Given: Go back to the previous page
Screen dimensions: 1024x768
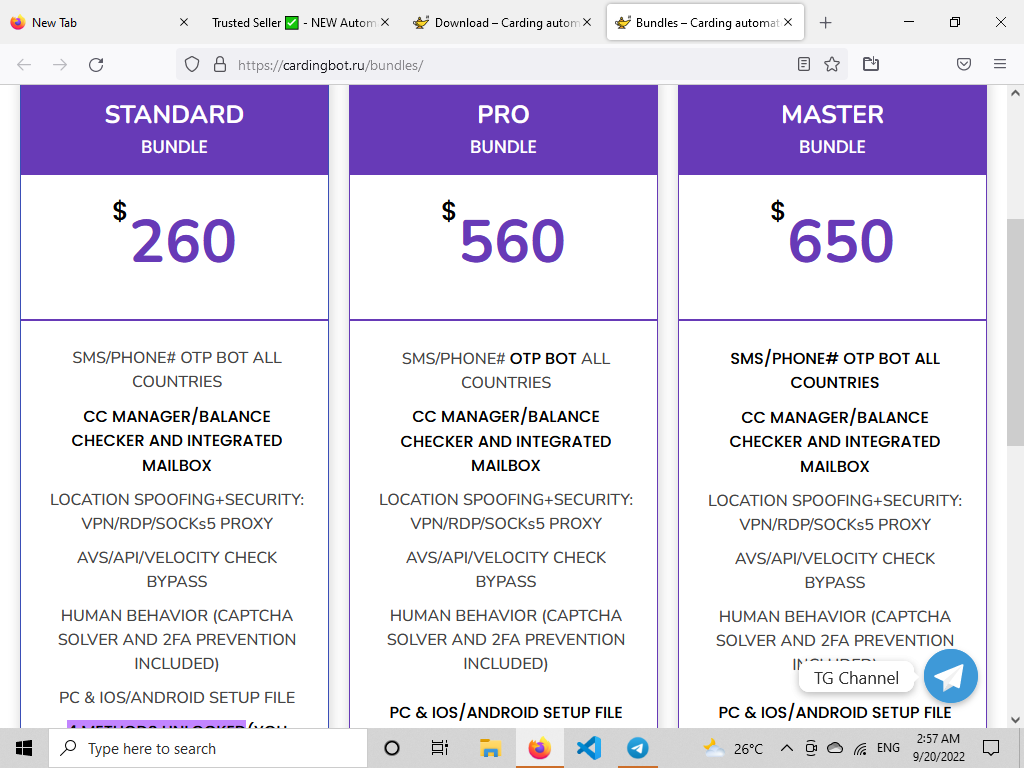Looking at the screenshot, I should [24, 64].
